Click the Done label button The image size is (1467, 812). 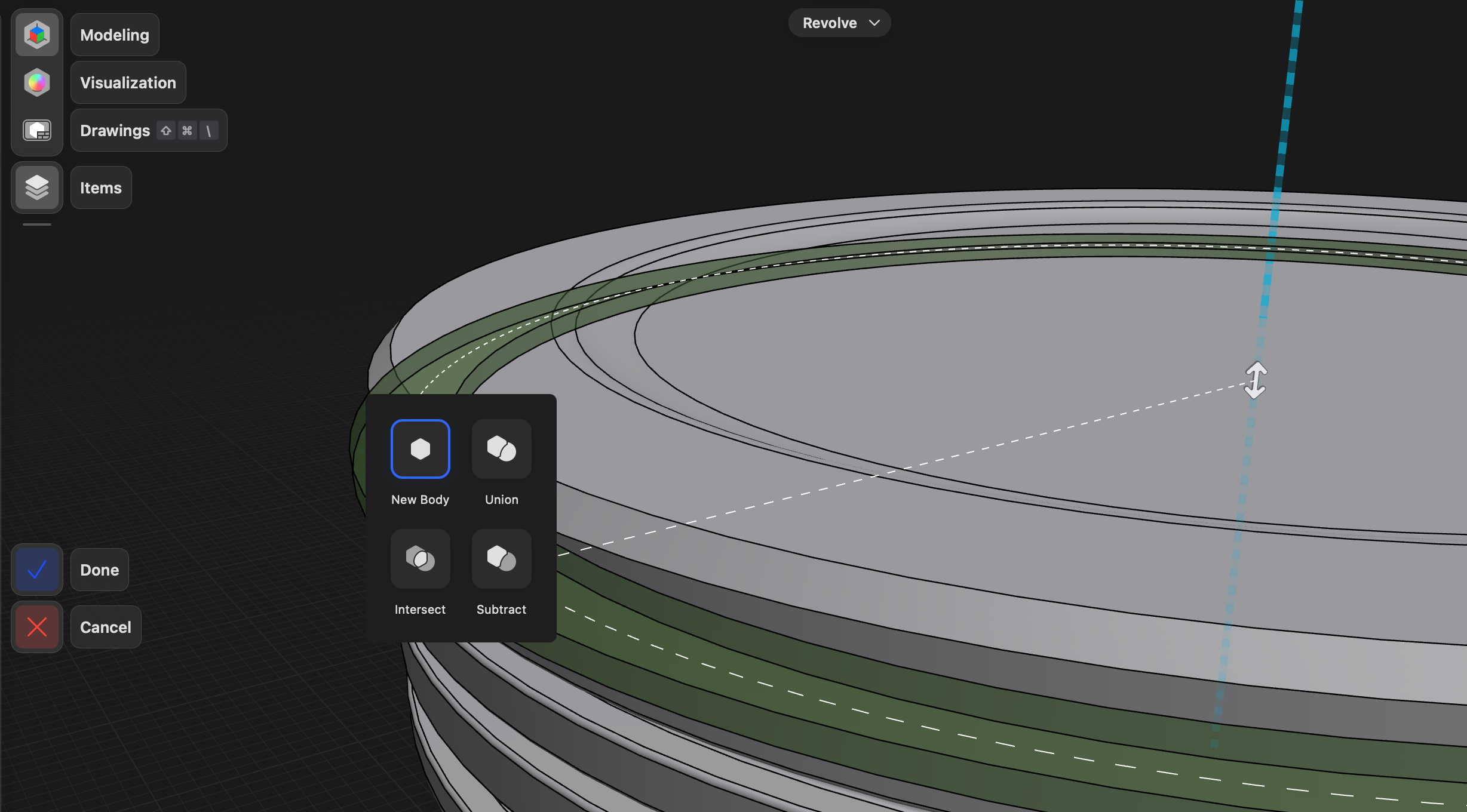pos(100,570)
